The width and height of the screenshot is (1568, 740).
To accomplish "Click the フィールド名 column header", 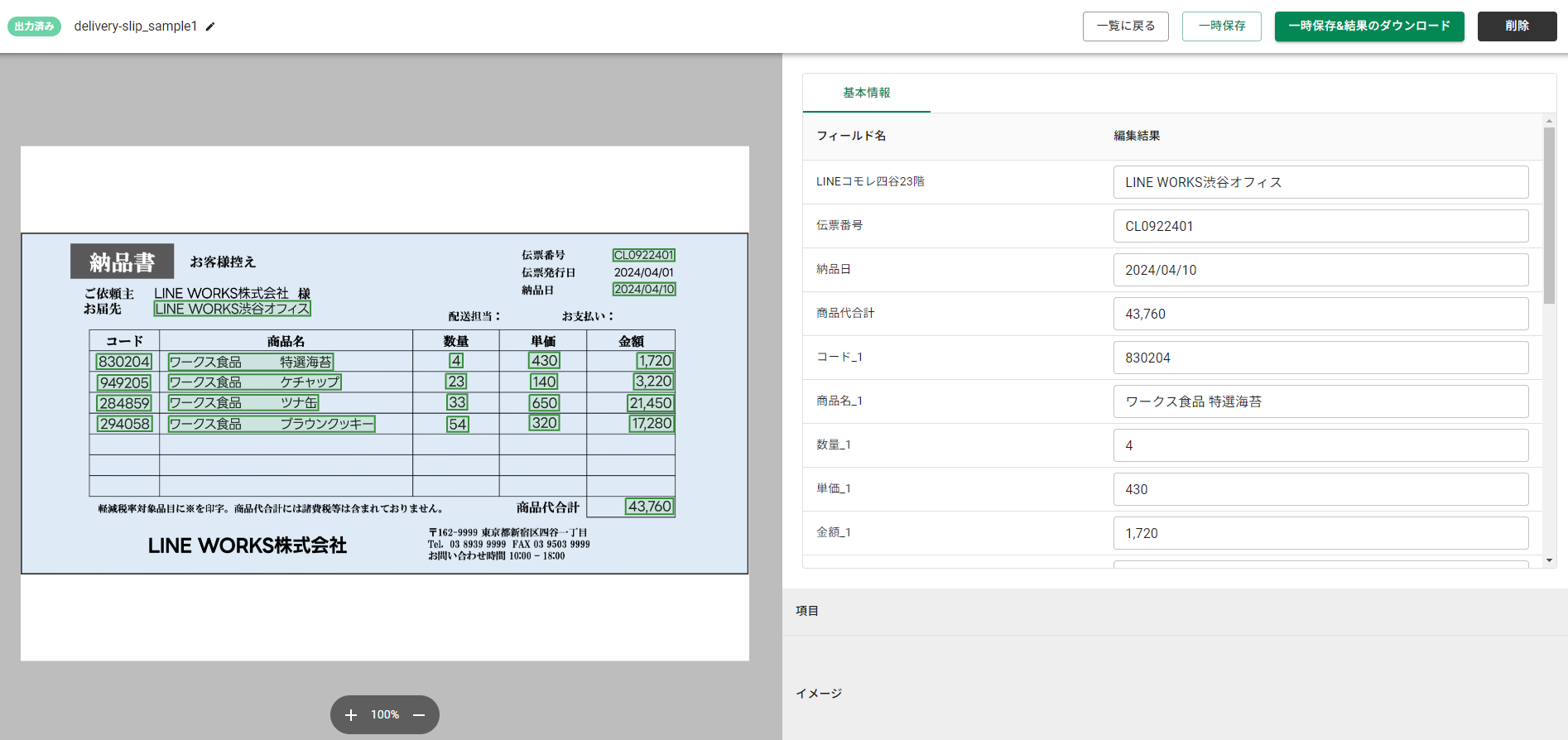I will (x=851, y=136).
